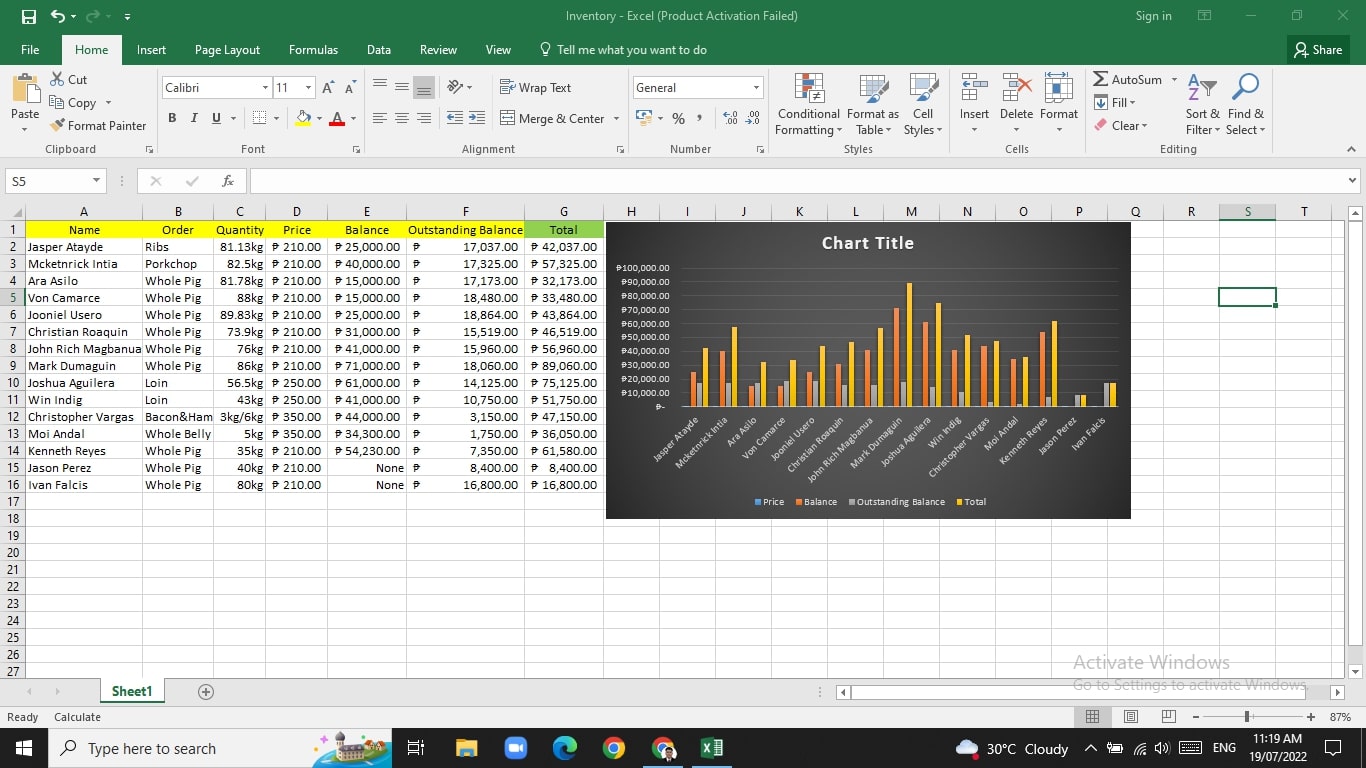Toggle Italic formatting
The height and width of the screenshot is (768, 1366).
click(194, 118)
